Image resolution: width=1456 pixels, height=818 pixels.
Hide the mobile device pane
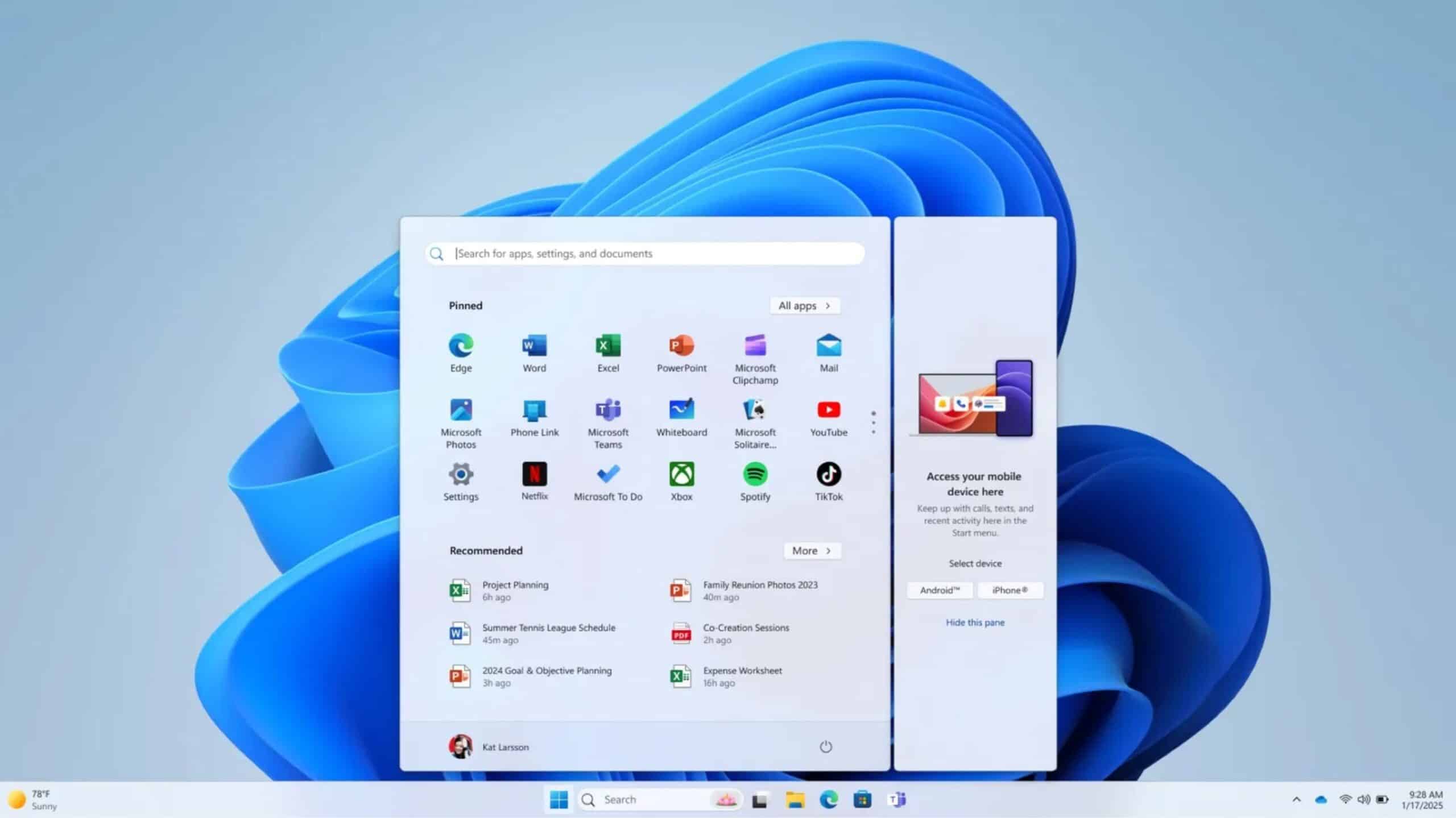[x=975, y=621]
